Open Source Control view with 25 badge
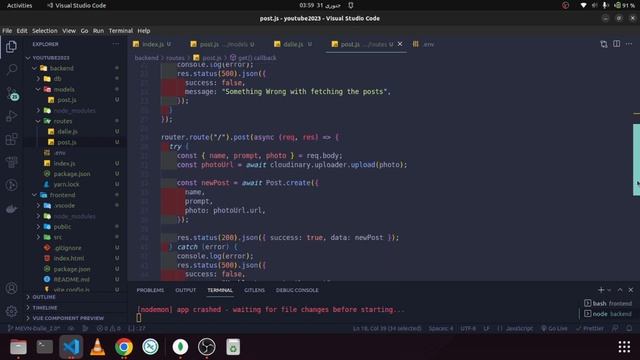The image size is (640, 360). coord(12,93)
